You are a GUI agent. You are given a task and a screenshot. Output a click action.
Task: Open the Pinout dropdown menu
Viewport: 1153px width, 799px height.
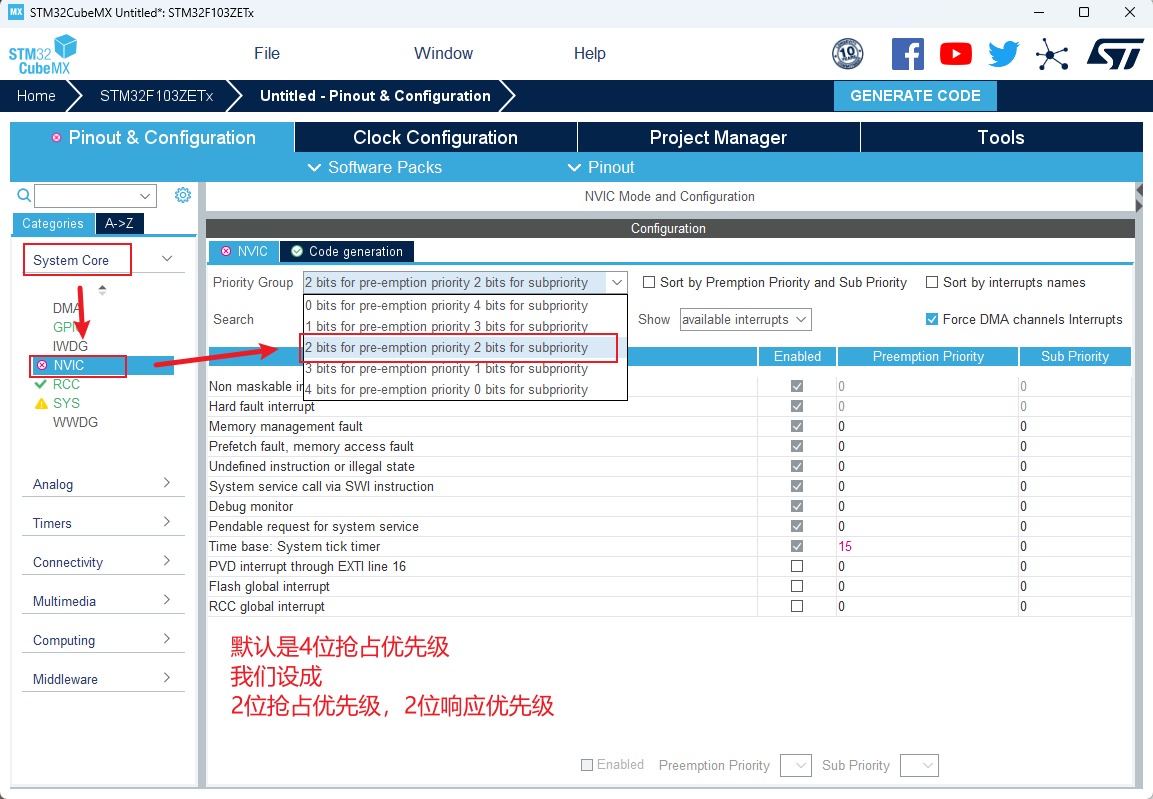[601, 168]
